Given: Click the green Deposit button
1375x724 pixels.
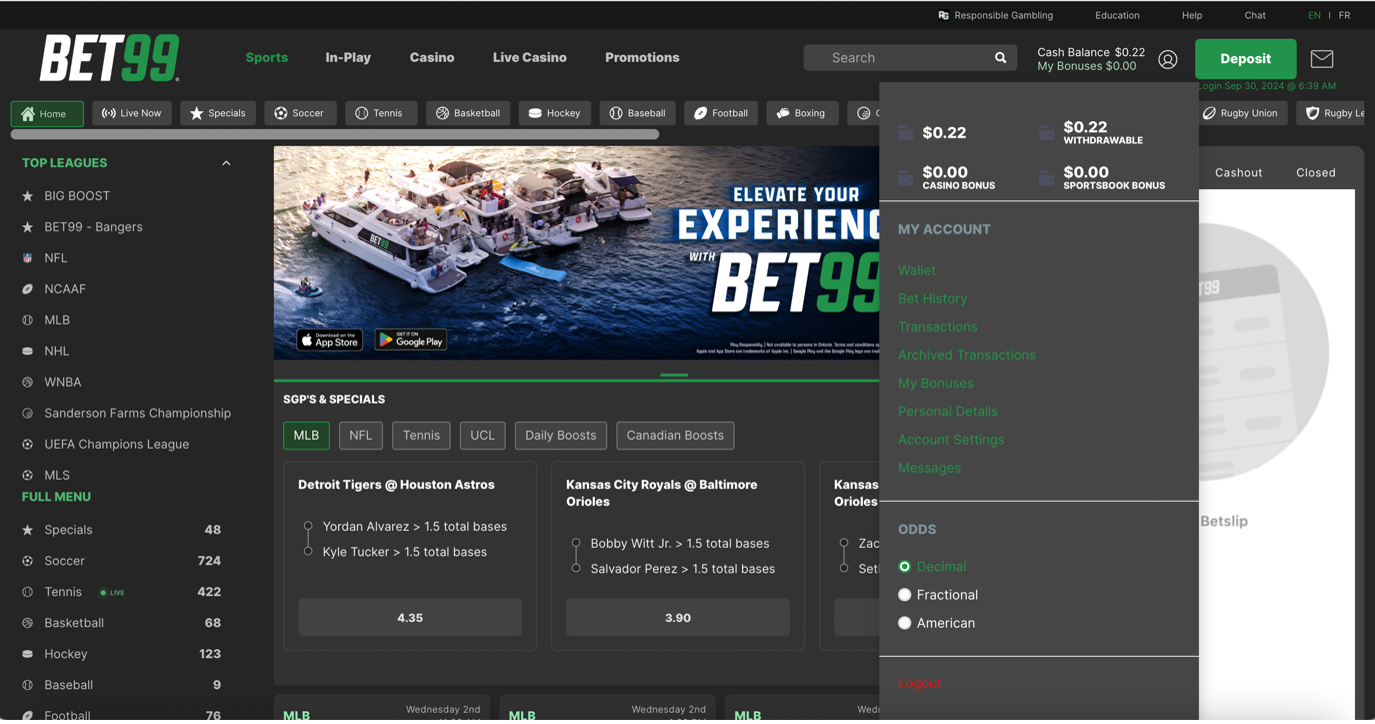Looking at the screenshot, I should 1245,59.
